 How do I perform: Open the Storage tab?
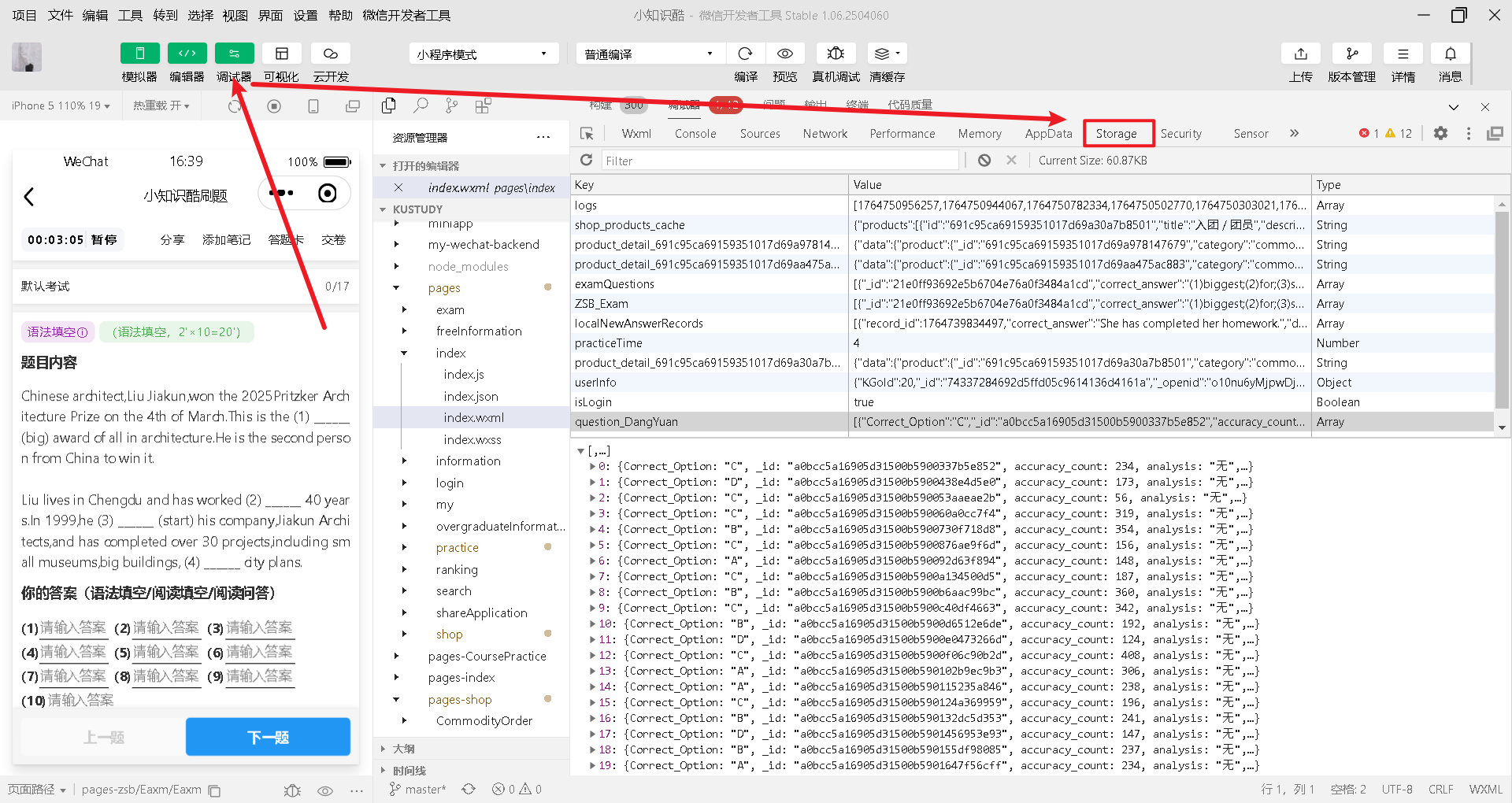click(1117, 134)
